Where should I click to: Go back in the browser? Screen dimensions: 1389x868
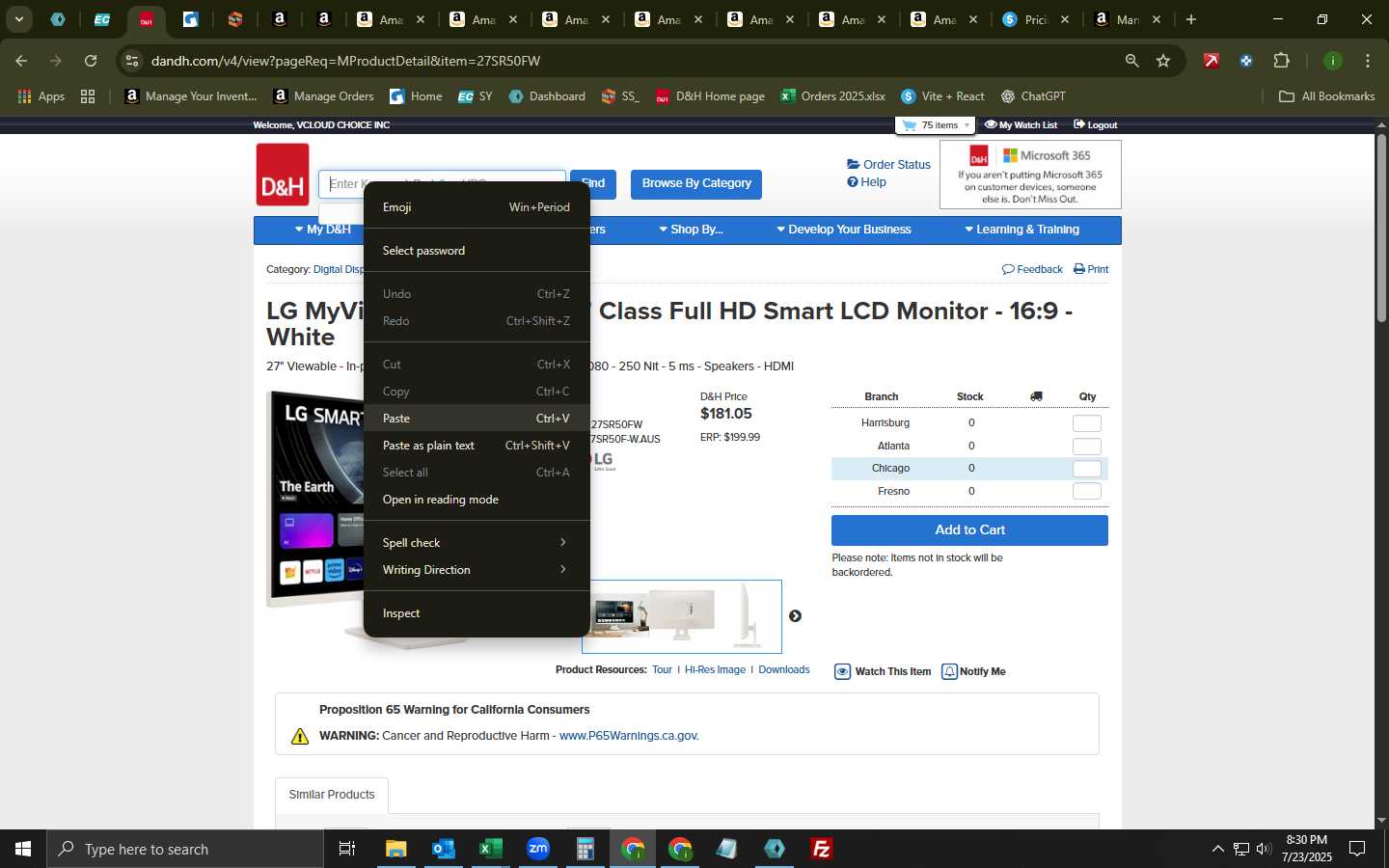21,61
